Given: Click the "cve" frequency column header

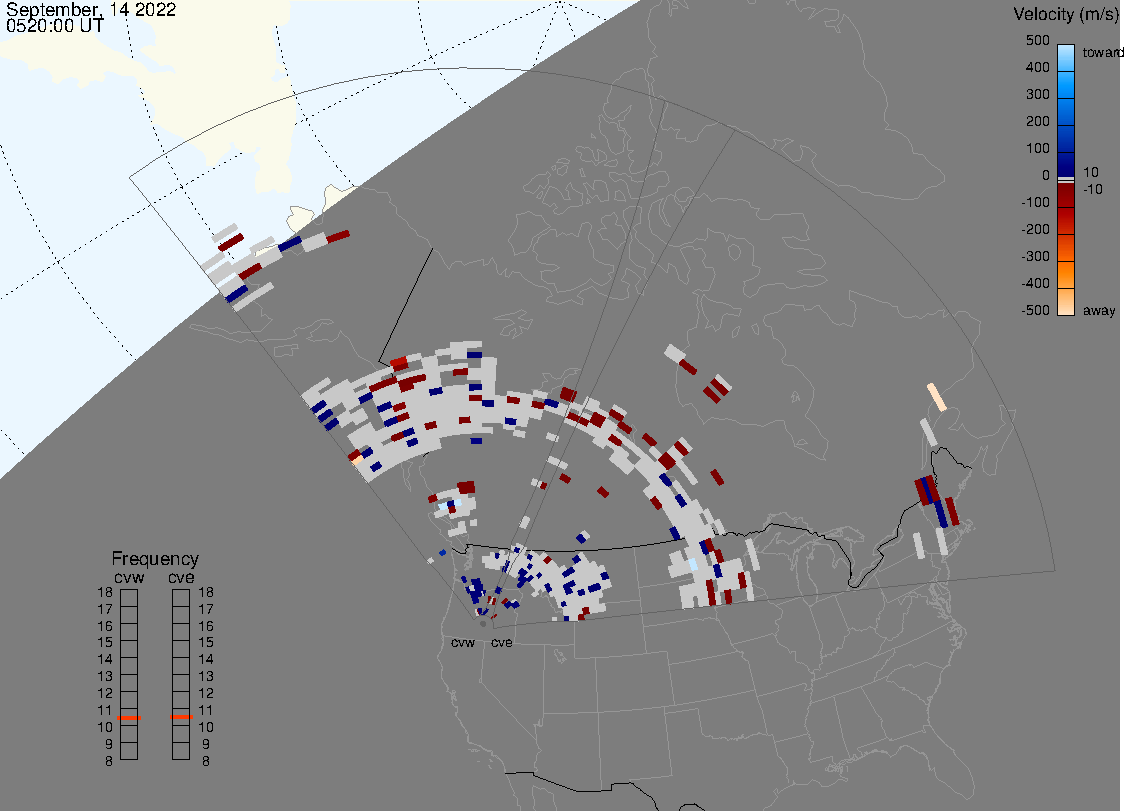Looking at the screenshot, I should pos(181,578).
